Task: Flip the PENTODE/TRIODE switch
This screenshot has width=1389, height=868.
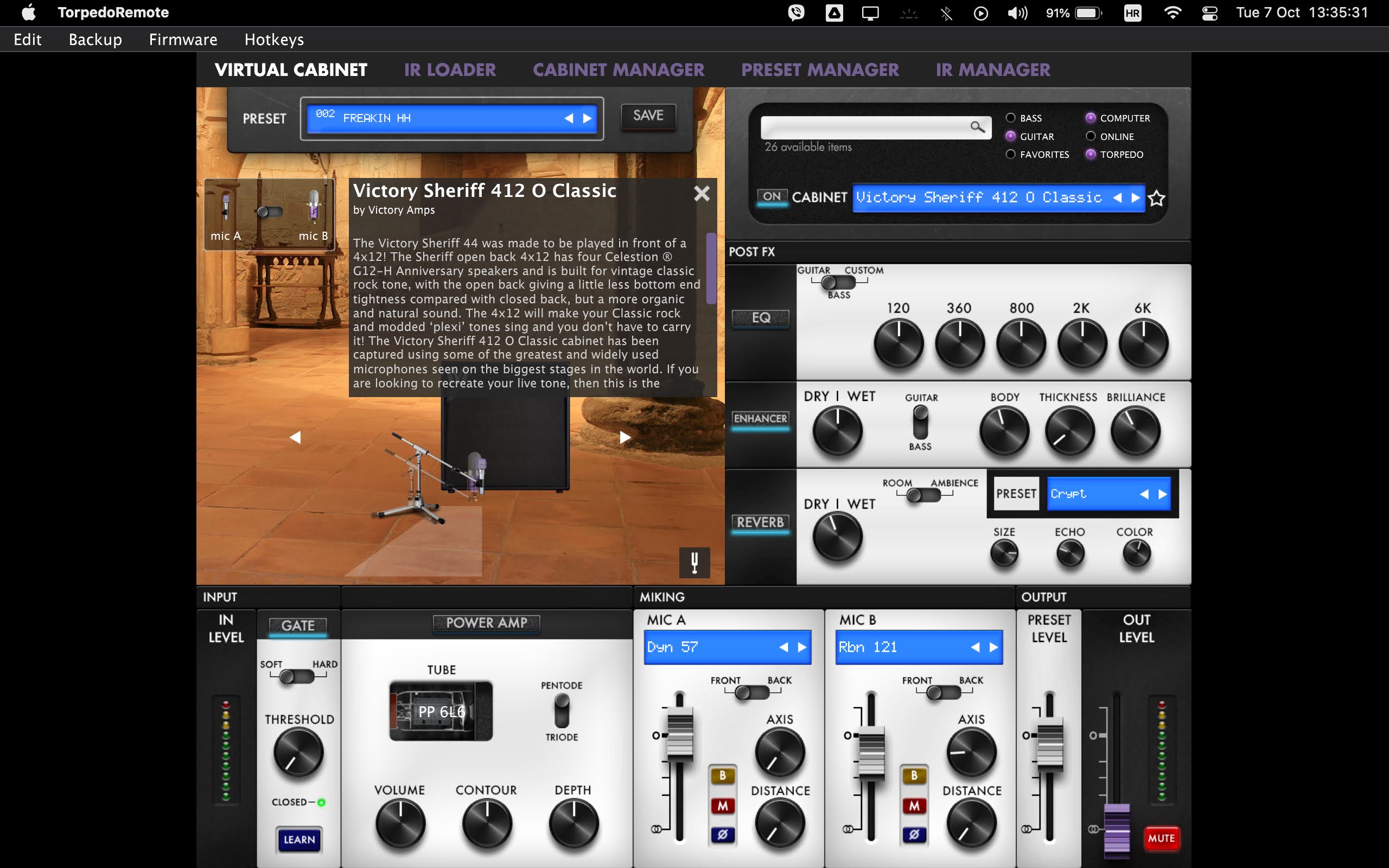Action: click(562, 711)
